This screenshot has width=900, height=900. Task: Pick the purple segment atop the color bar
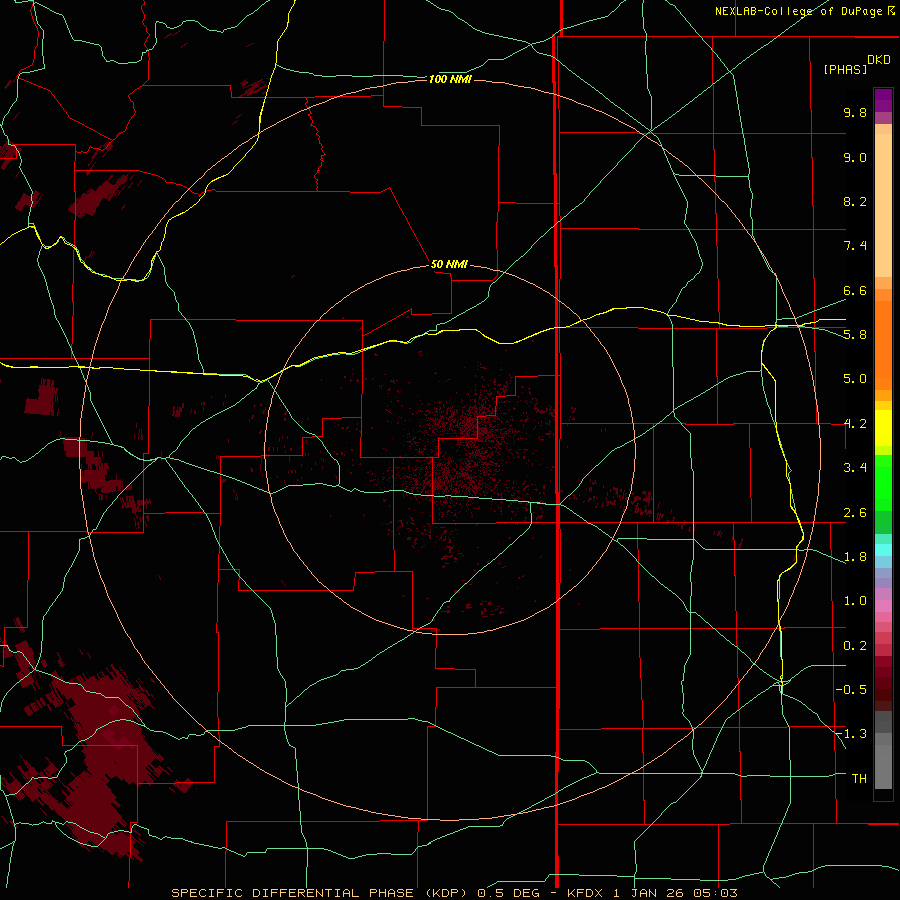883,100
